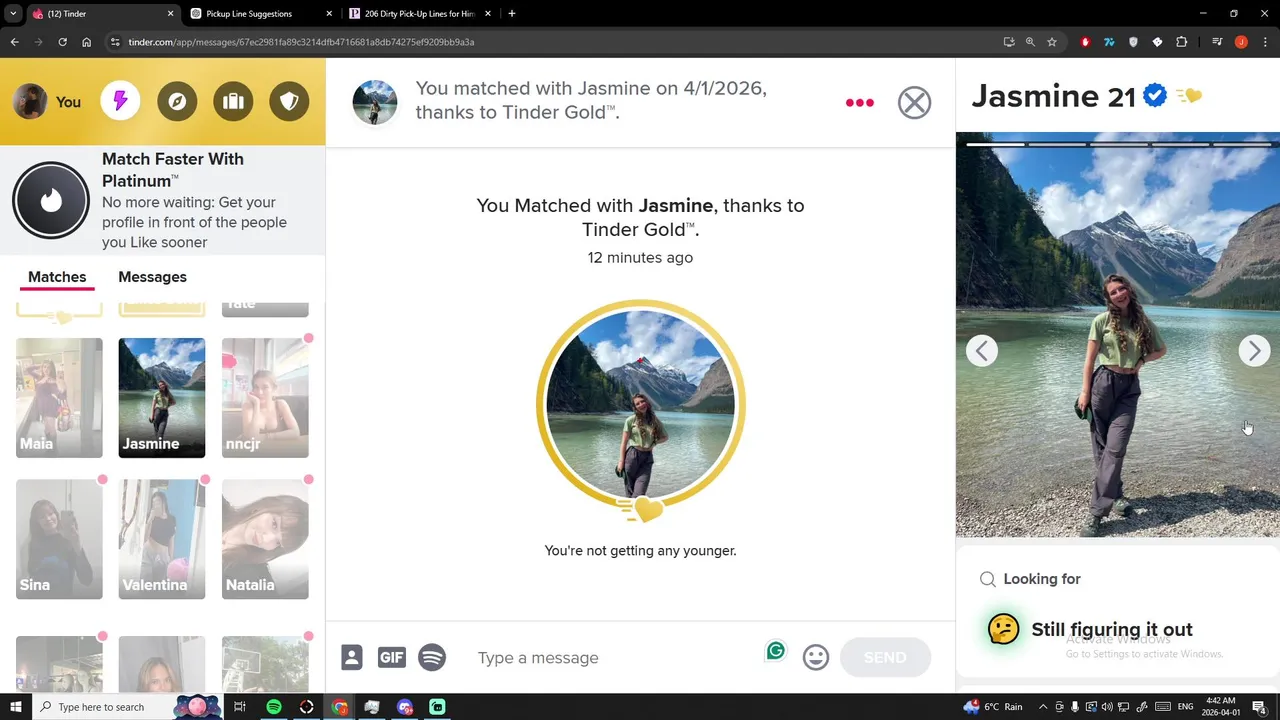
Task: Click the 'Still figuring it out' label
Action: (x=1112, y=629)
